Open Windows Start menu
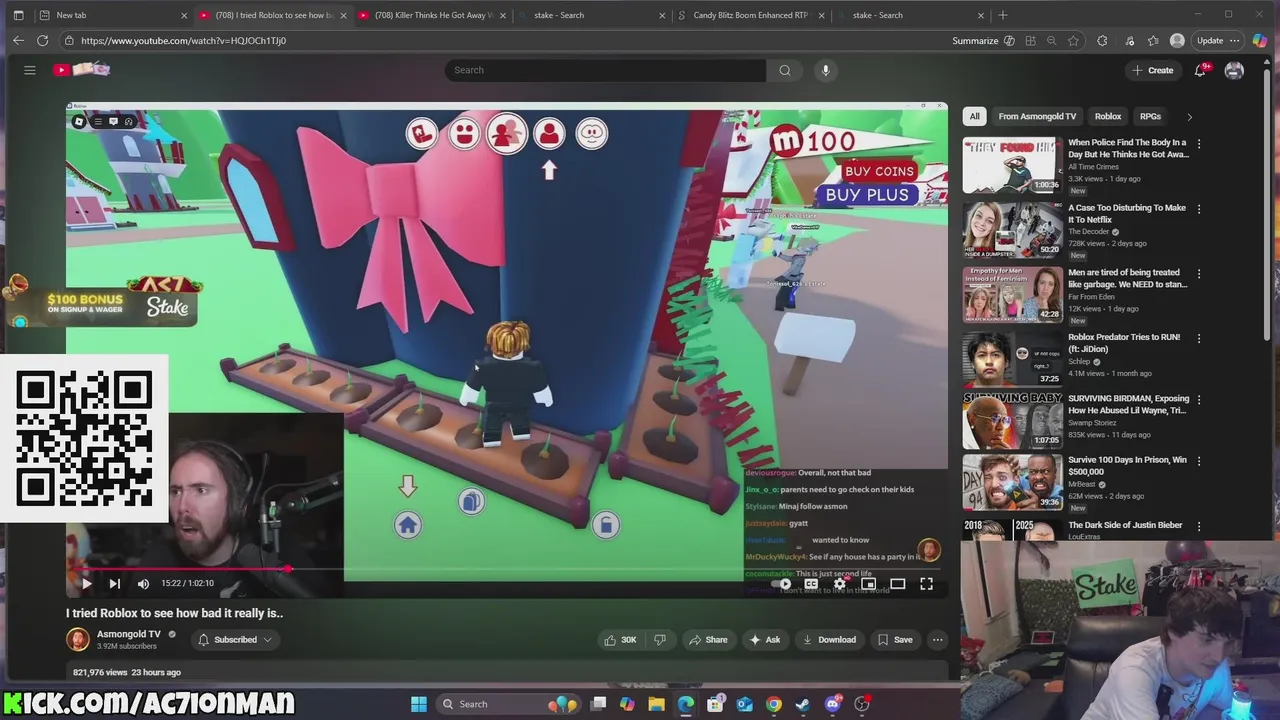 coord(419,704)
